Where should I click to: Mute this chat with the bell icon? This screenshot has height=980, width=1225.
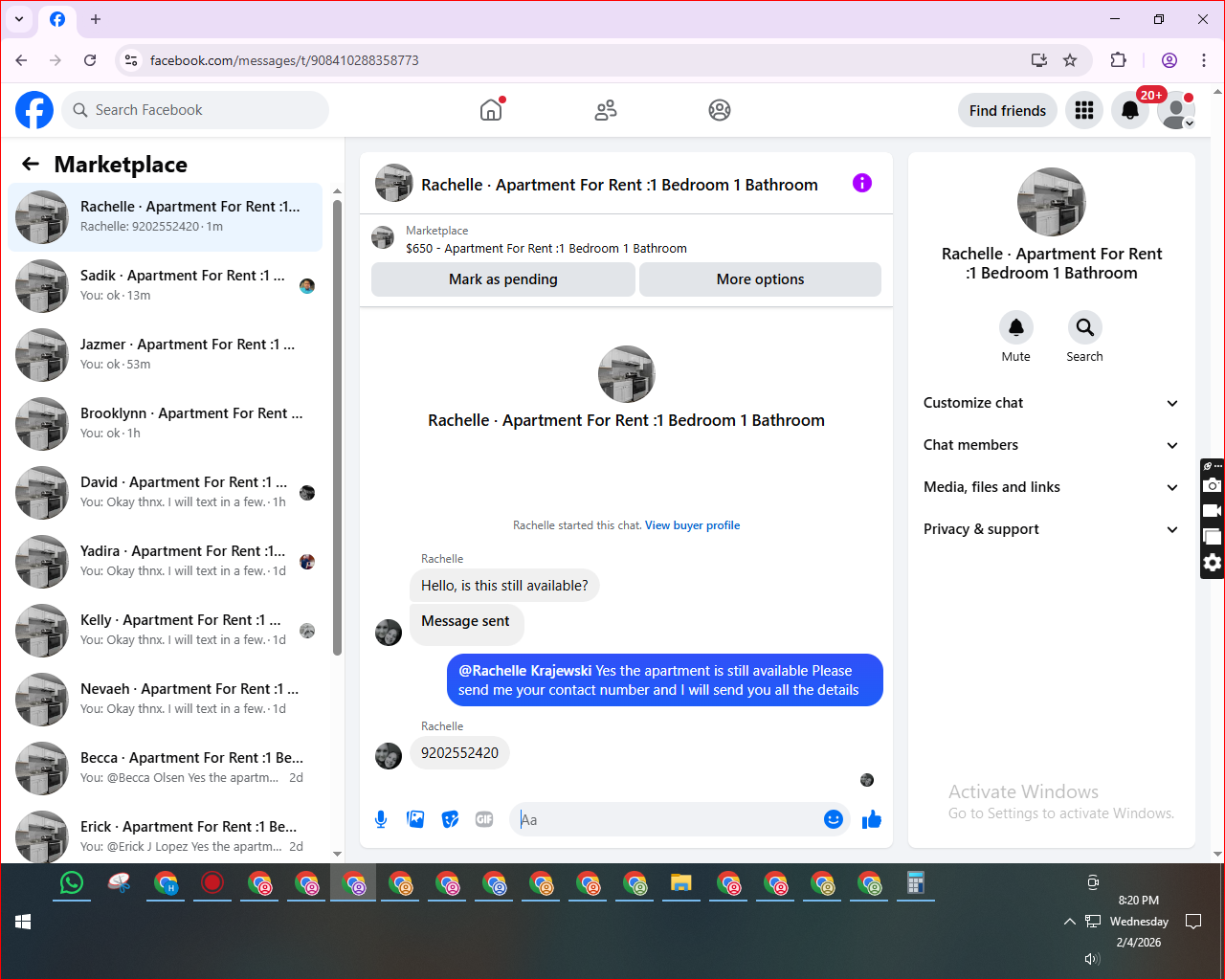click(1016, 327)
